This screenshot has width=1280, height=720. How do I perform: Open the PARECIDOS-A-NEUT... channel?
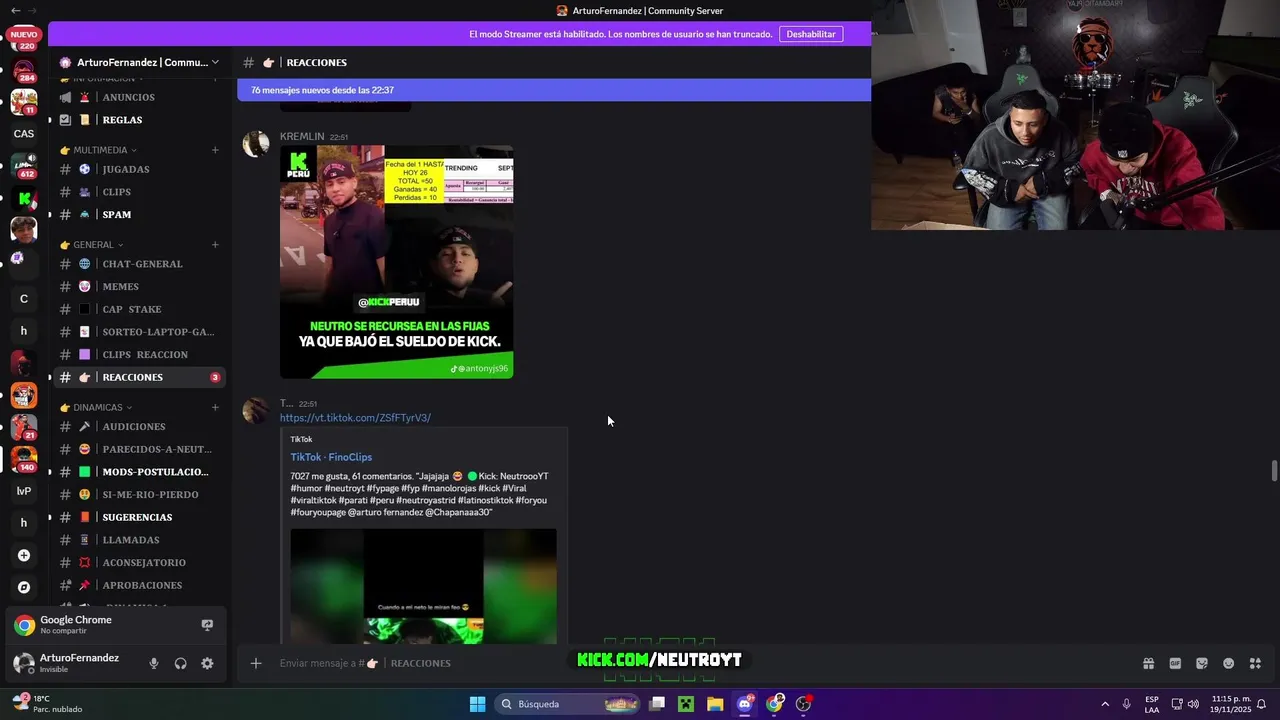click(x=140, y=449)
